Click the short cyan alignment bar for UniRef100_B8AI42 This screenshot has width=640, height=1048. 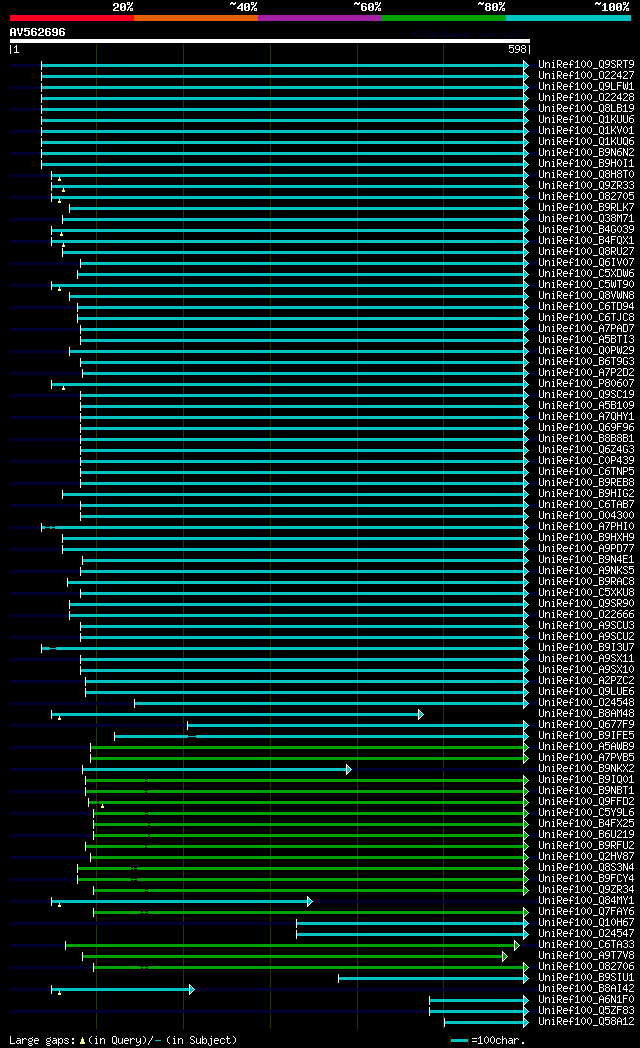click(x=123, y=989)
